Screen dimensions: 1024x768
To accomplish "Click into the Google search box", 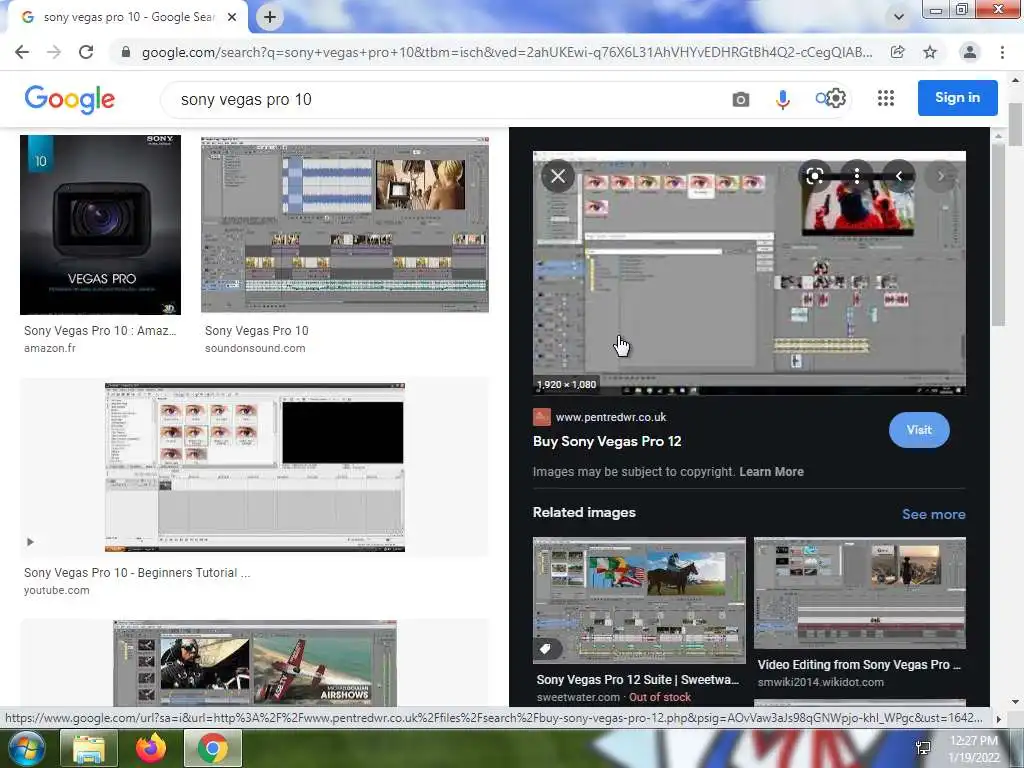I will [444, 99].
